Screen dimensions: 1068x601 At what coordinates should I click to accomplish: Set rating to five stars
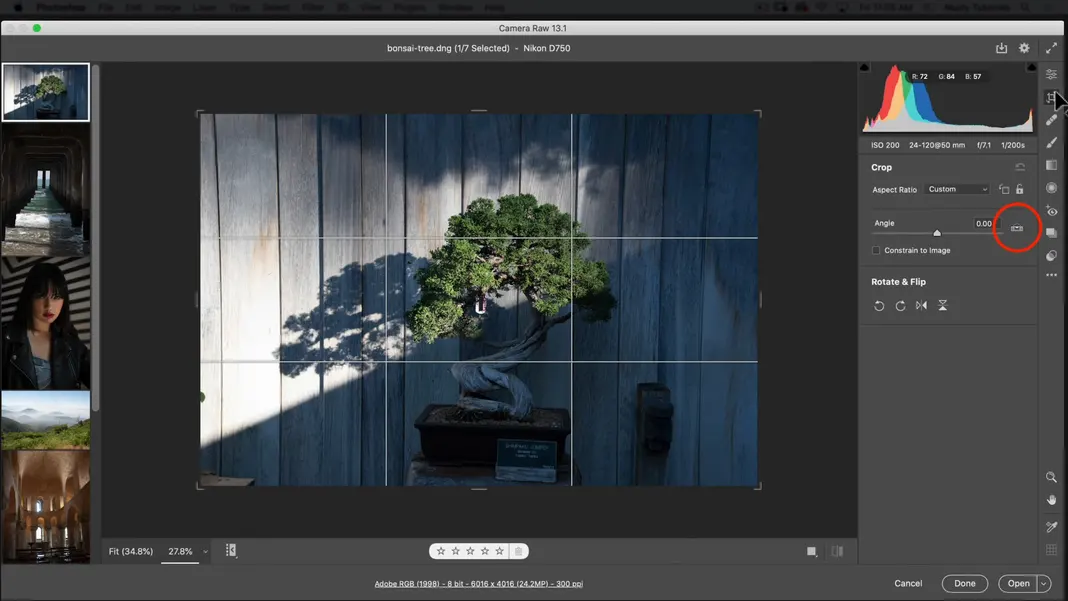tap(499, 551)
